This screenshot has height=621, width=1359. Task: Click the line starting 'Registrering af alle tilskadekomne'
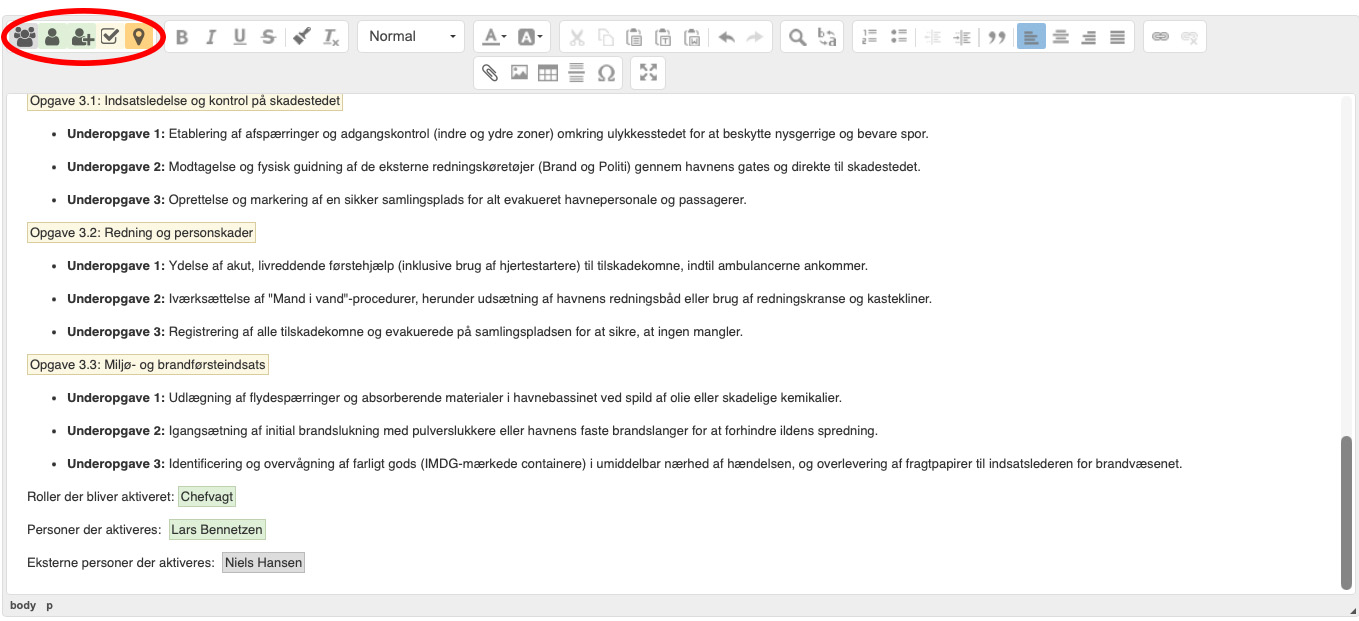pos(405,332)
